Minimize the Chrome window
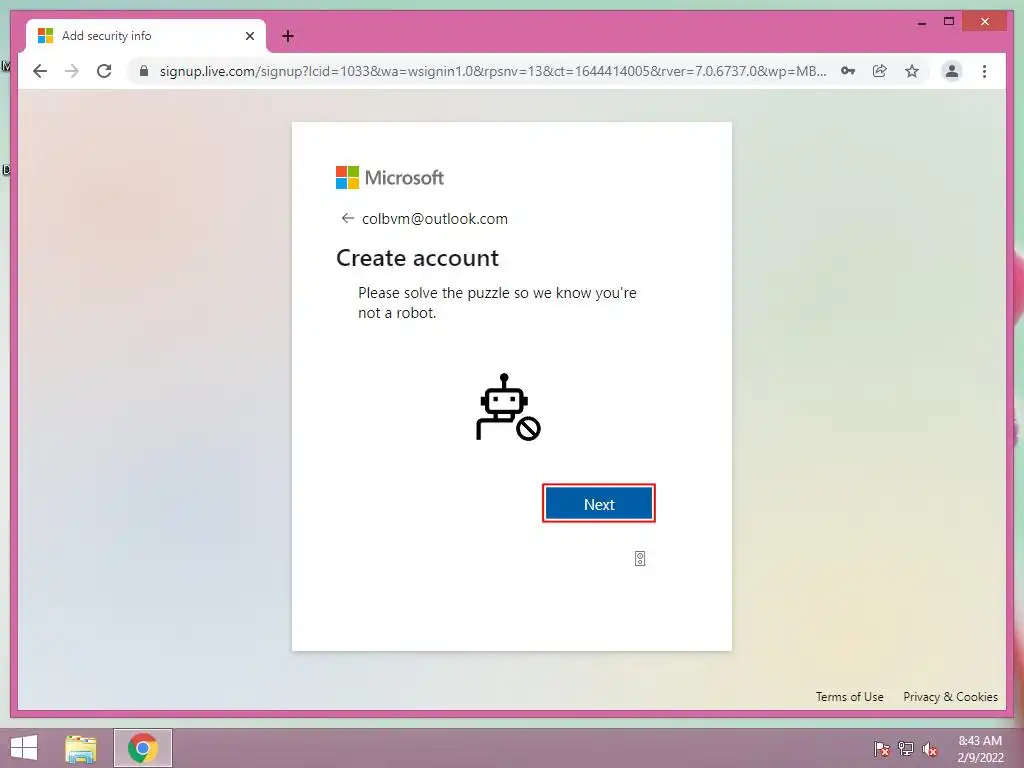This screenshot has height=768, width=1024. click(x=921, y=22)
